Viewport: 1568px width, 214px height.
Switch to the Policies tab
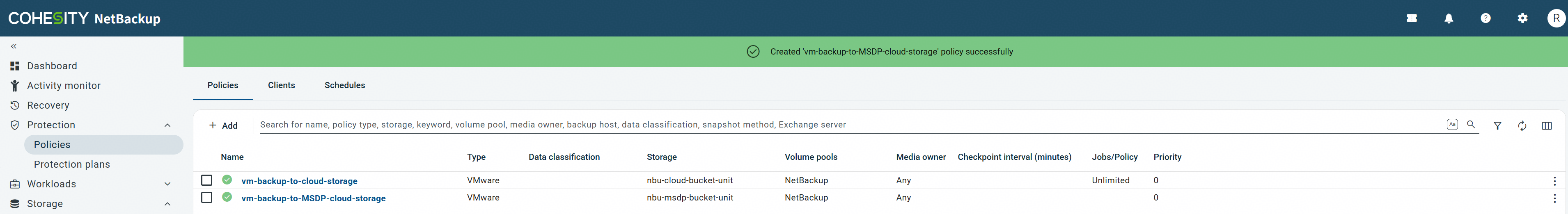[x=223, y=85]
